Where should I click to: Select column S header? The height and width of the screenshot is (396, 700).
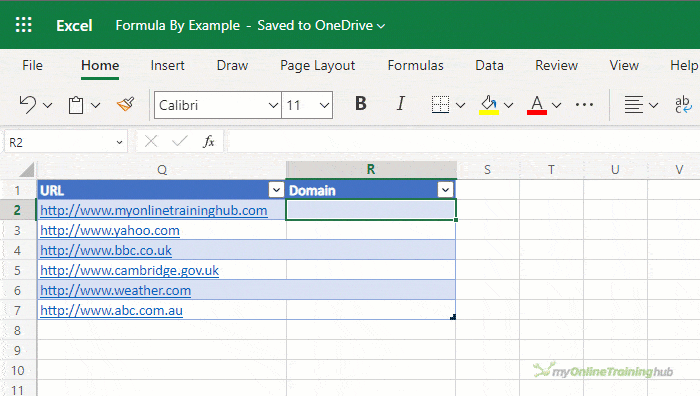[x=488, y=170]
